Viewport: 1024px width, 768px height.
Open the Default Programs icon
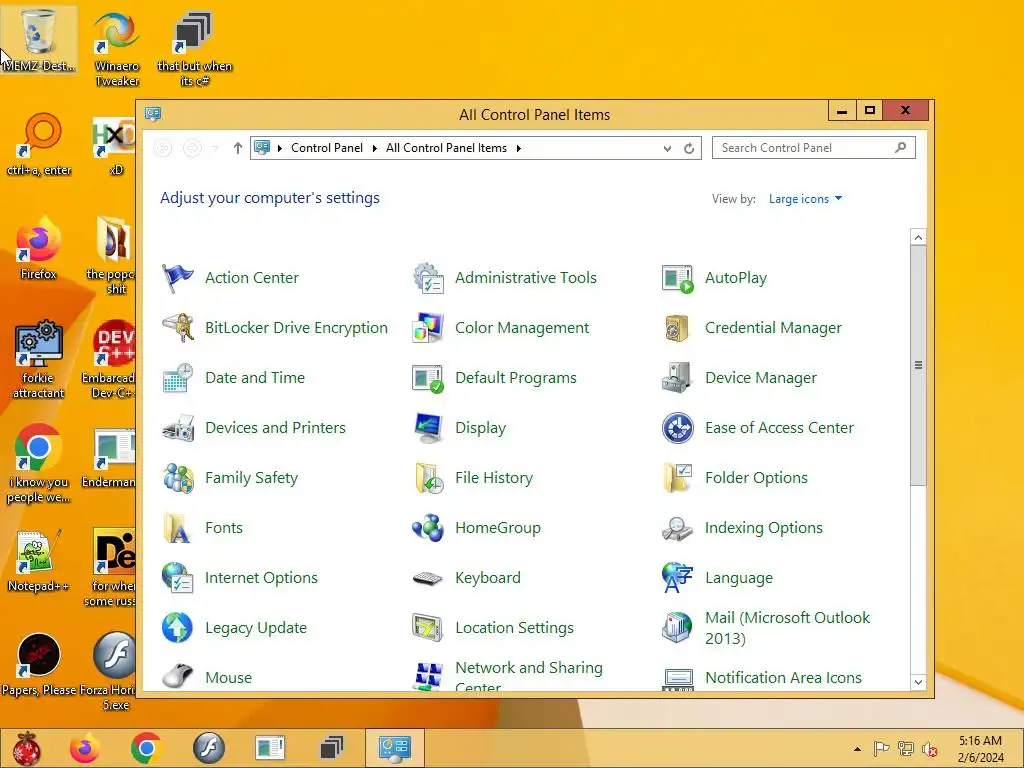428,378
